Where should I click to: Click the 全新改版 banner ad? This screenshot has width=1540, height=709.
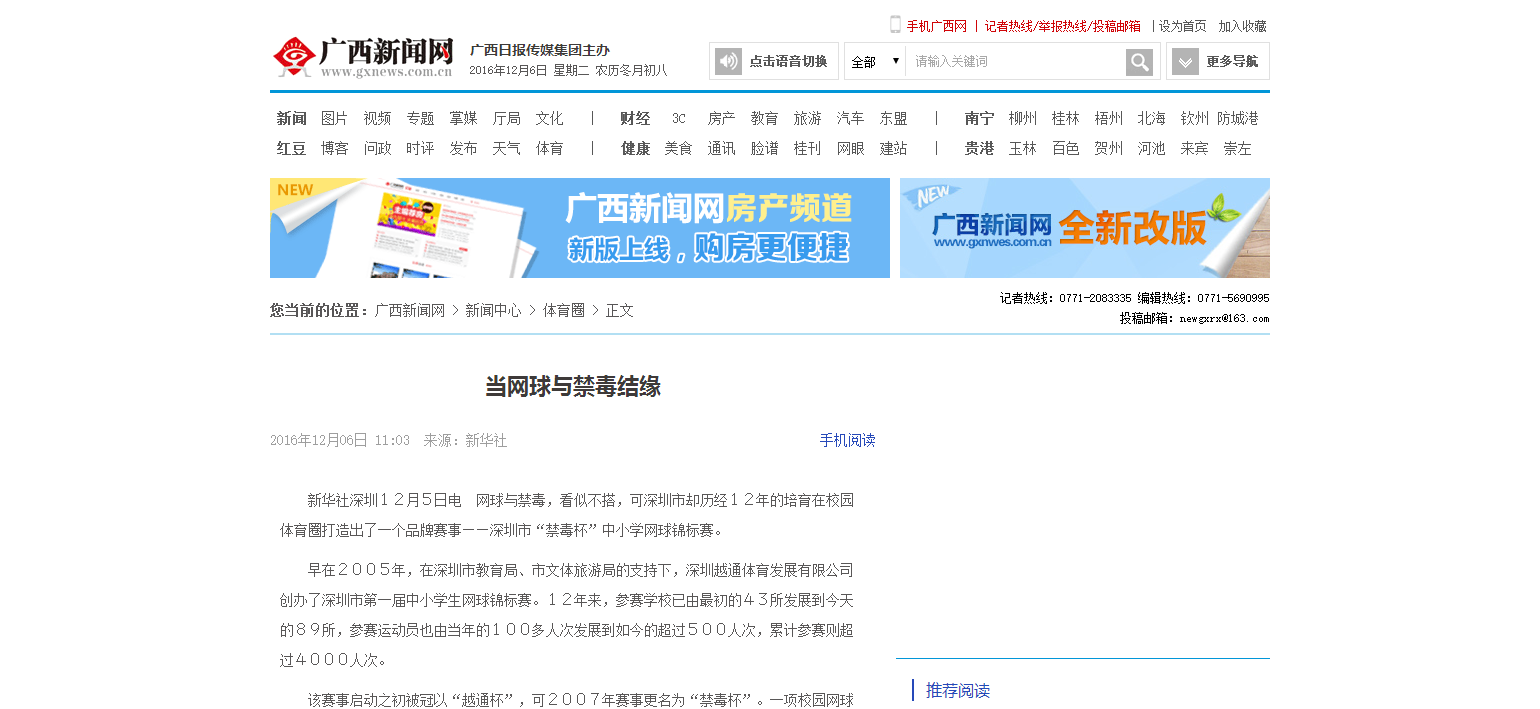click(1085, 228)
